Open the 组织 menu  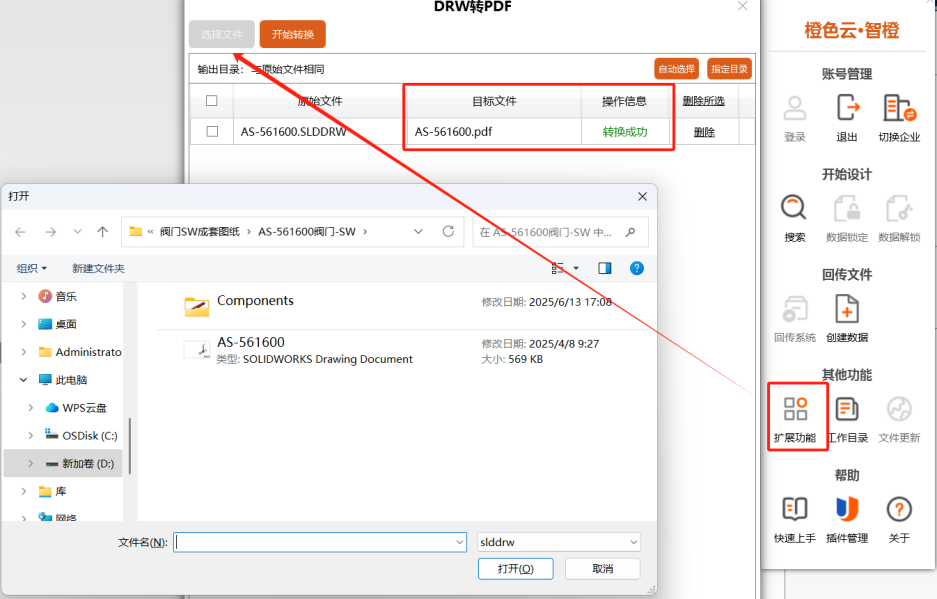click(32, 268)
